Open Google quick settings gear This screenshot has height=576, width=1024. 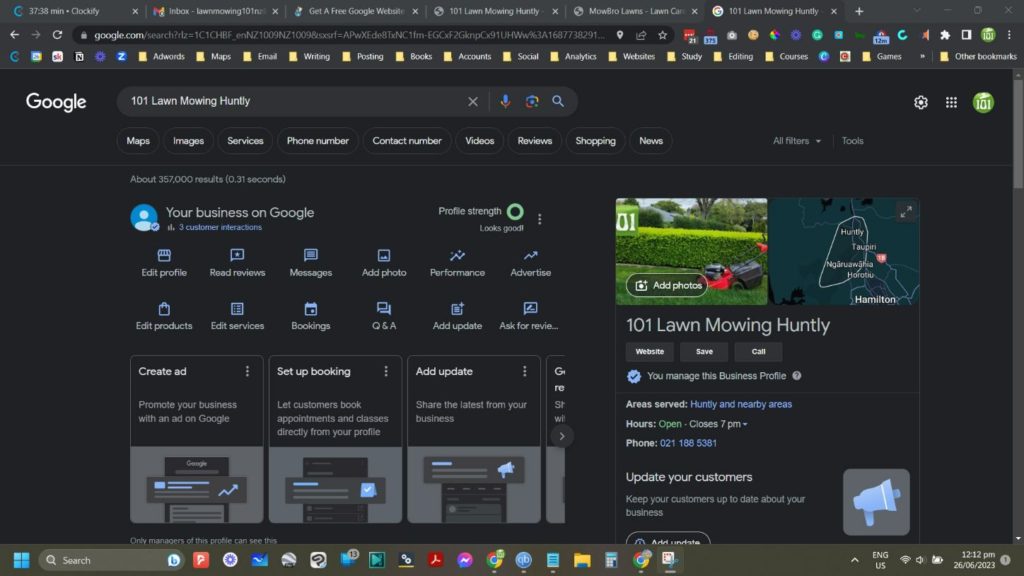(x=921, y=103)
